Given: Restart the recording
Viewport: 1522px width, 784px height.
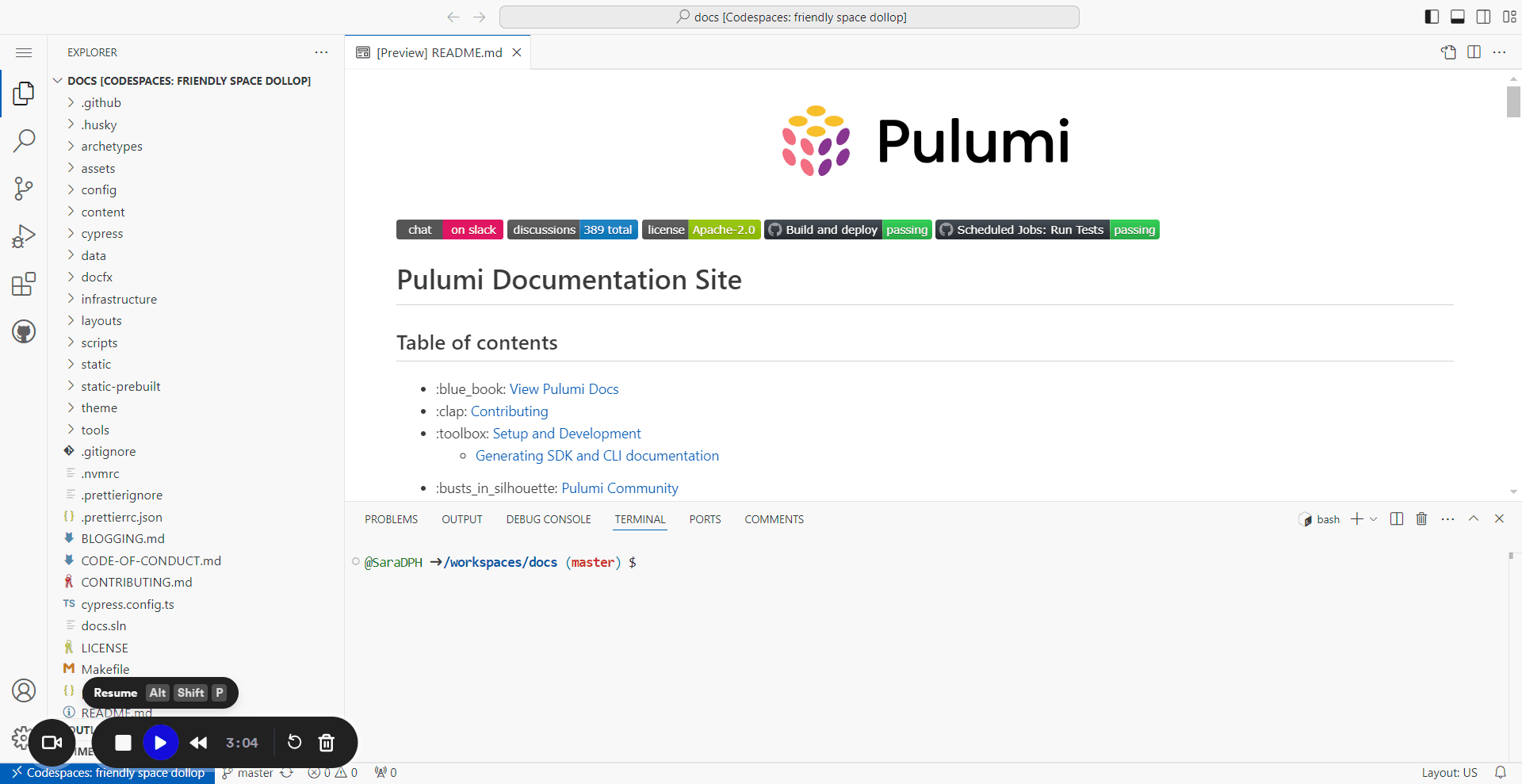Looking at the screenshot, I should (x=294, y=743).
